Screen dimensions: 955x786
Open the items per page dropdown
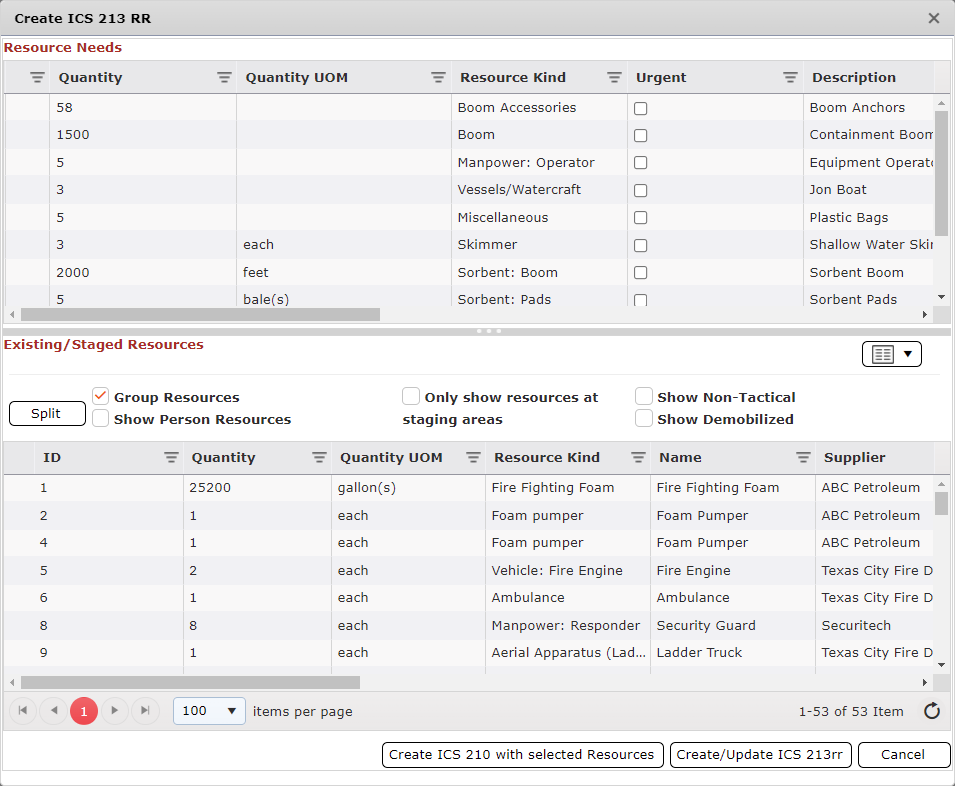208,711
